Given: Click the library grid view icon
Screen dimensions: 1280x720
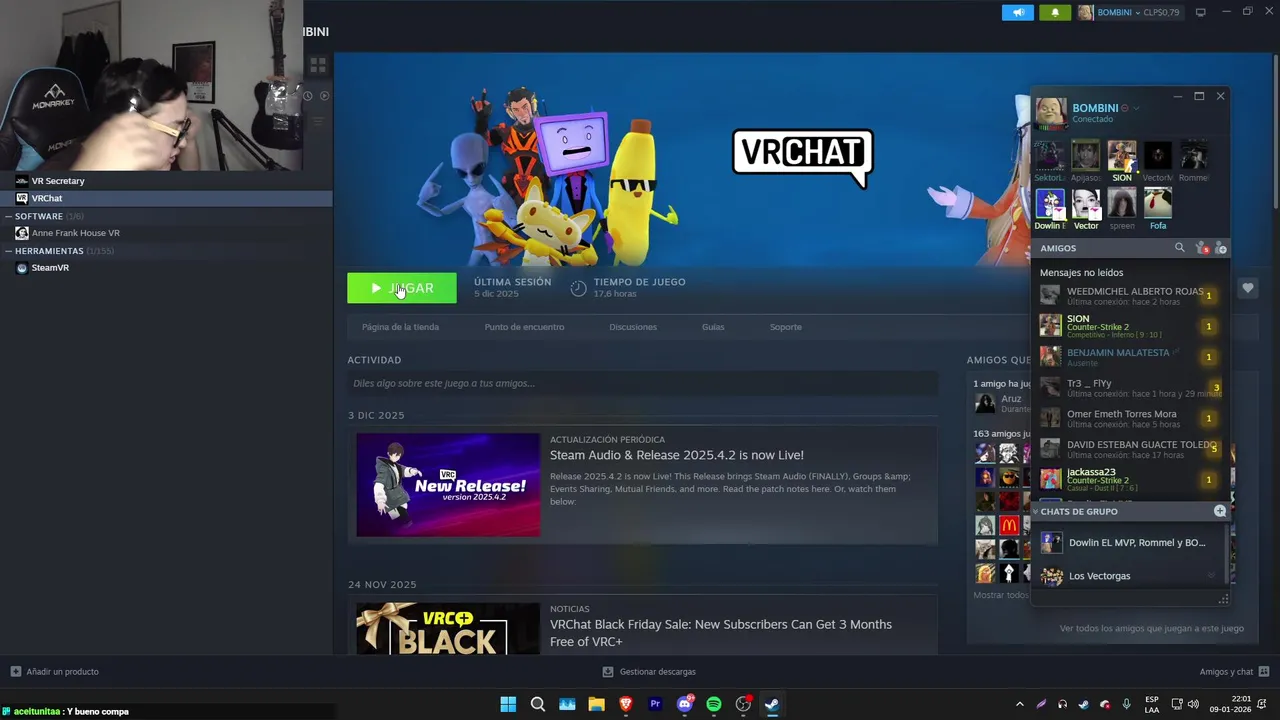Looking at the screenshot, I should point(318,66).
